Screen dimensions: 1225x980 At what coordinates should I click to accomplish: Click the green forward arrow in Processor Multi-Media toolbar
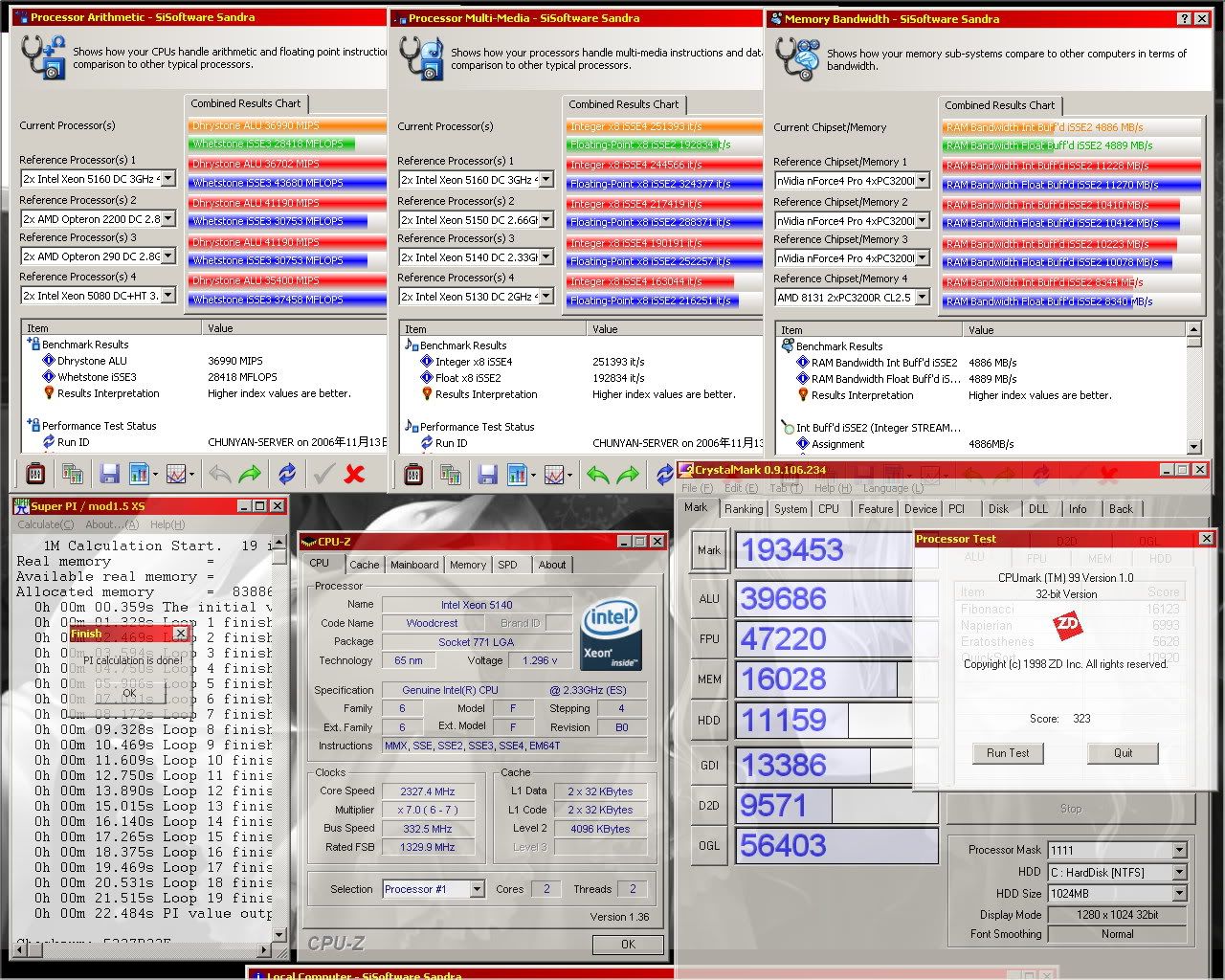tap(628, 475)
